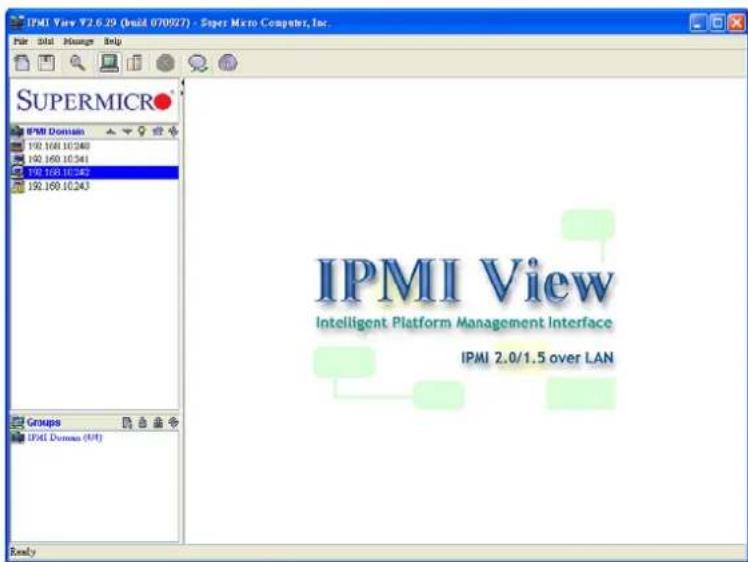Collapse the left panel with splitter arrow
Image resolution: width=748 pixels, height=562 pixels.
point(182,83)
